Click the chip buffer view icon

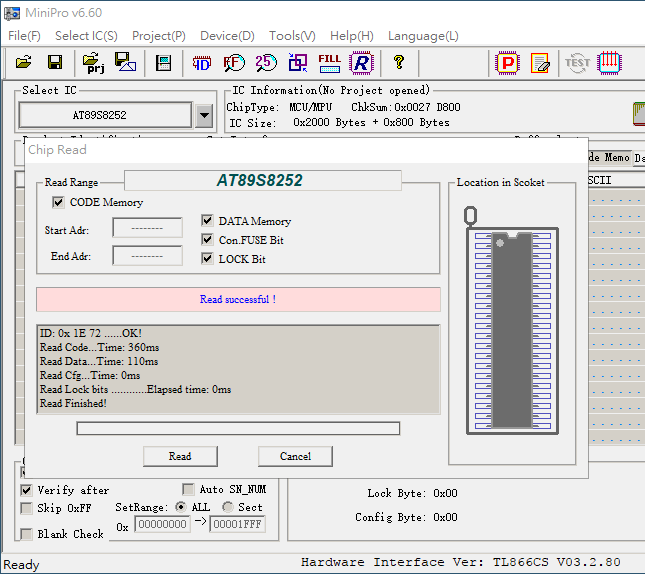[163, 63]
